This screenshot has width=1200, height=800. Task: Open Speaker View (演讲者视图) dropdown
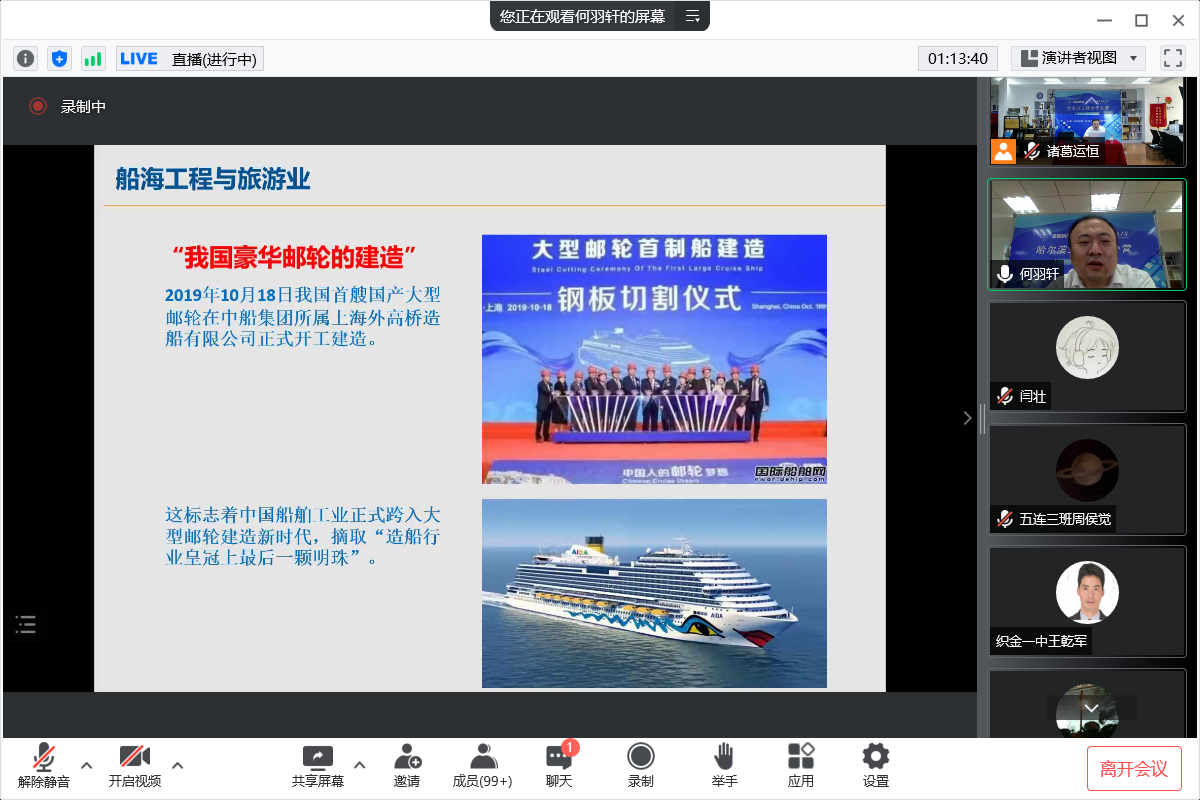coord(1077,58)
